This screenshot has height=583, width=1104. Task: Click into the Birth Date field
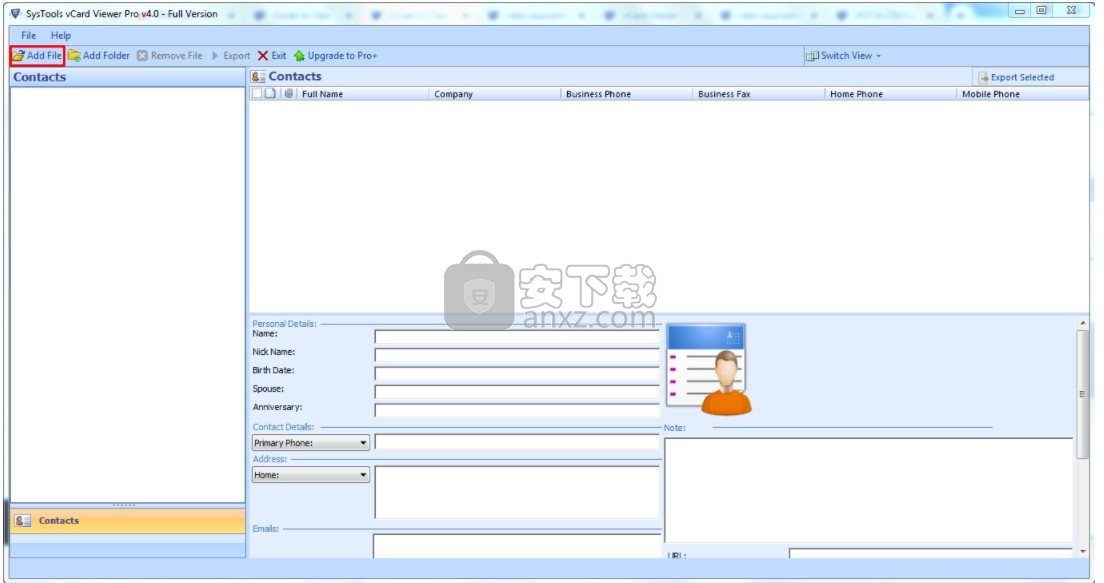[x=517, y=373]
